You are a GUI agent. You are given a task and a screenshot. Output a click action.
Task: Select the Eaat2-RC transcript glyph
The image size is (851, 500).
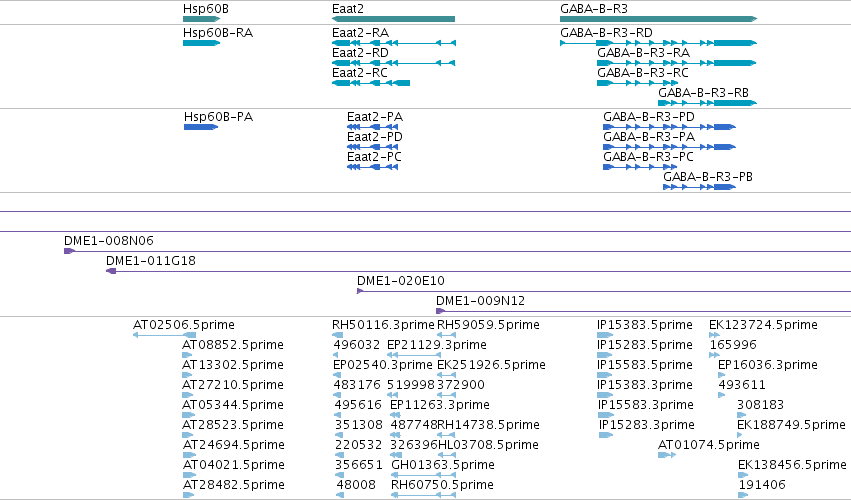tap(371, 83)
